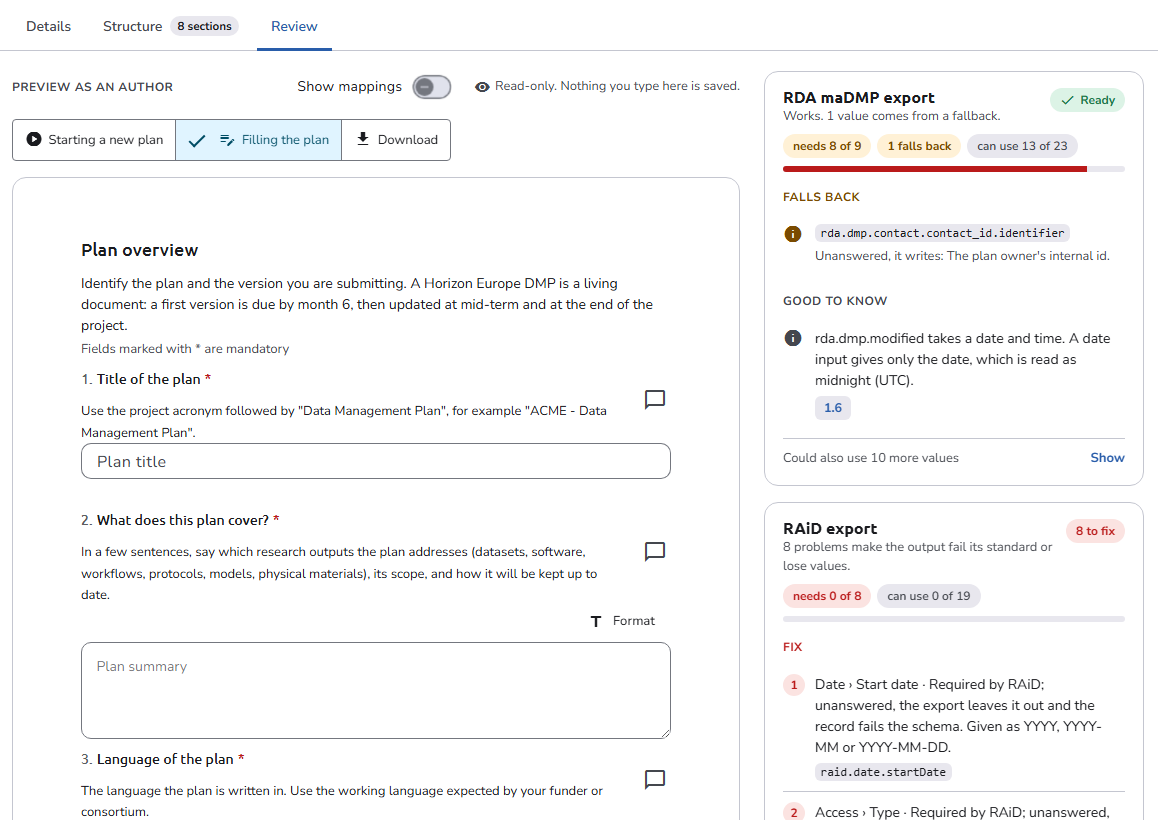Click fix item number 1 badge
The width and height of the screenshot is (1158, 820).
pyautogui.click(x=794, y=685)
